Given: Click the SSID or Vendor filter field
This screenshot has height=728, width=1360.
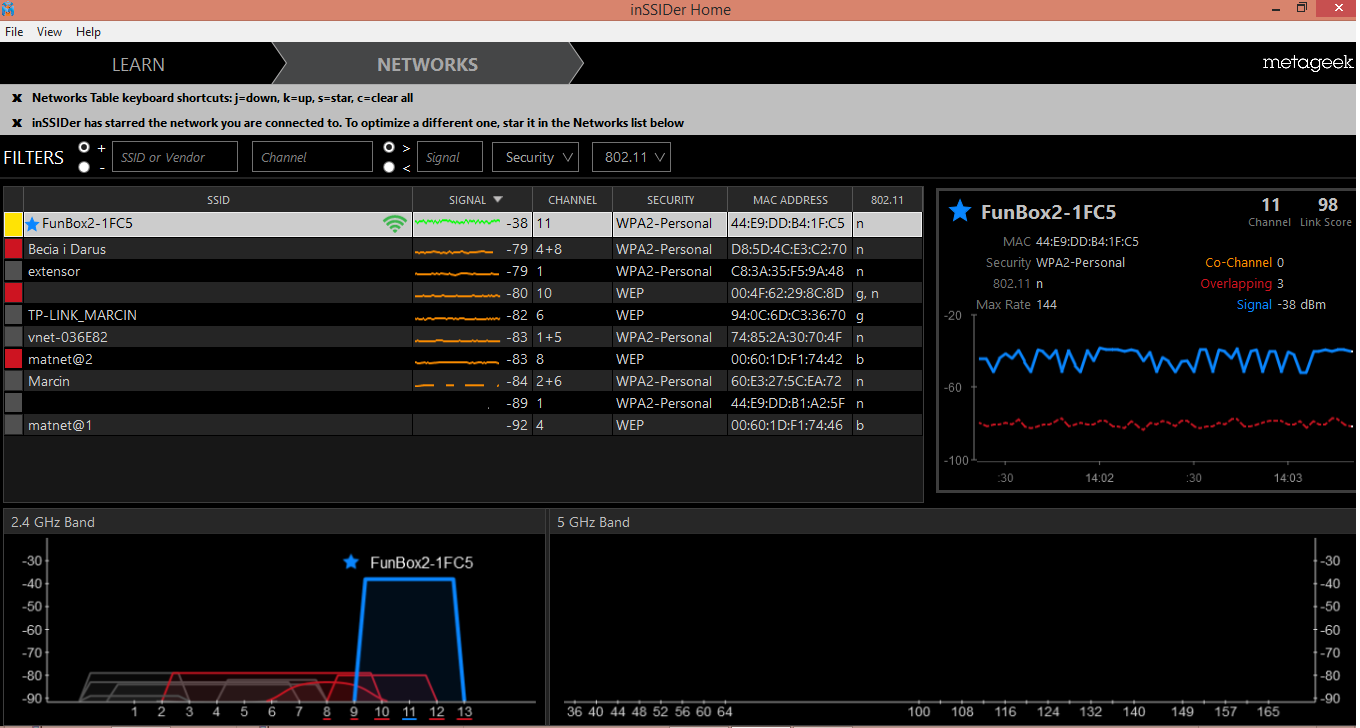Looking at the screenshot, I should pos(175,157).
